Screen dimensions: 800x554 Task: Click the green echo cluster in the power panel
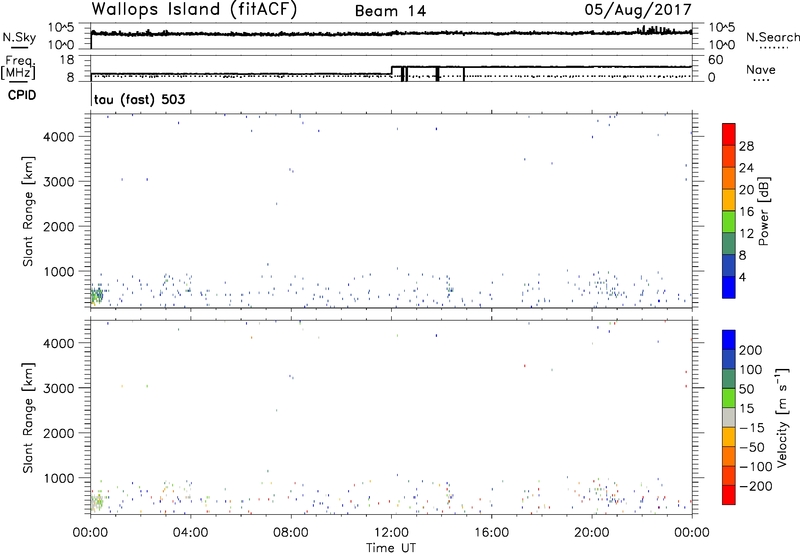coord(97,295)
